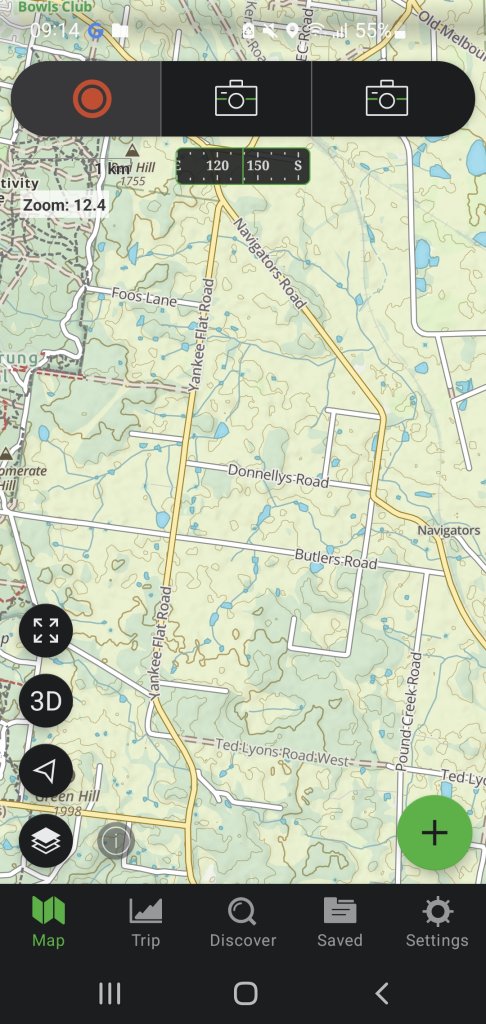Start track recording with red record button
486x1024 pixels.
pos(92,99)
